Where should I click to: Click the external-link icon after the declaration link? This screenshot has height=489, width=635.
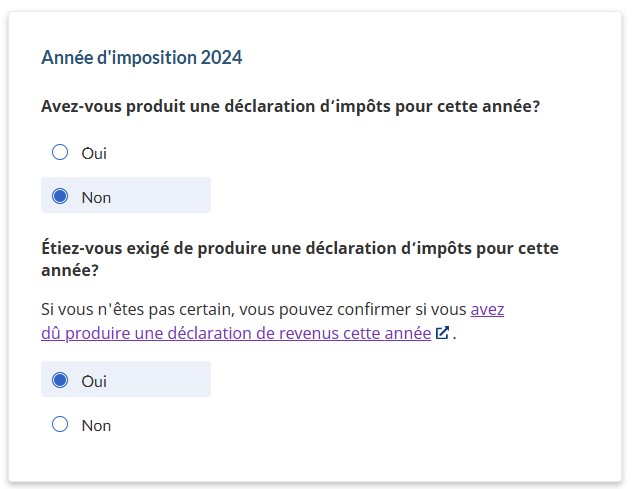pyautogui.click(x=442, y=333)
